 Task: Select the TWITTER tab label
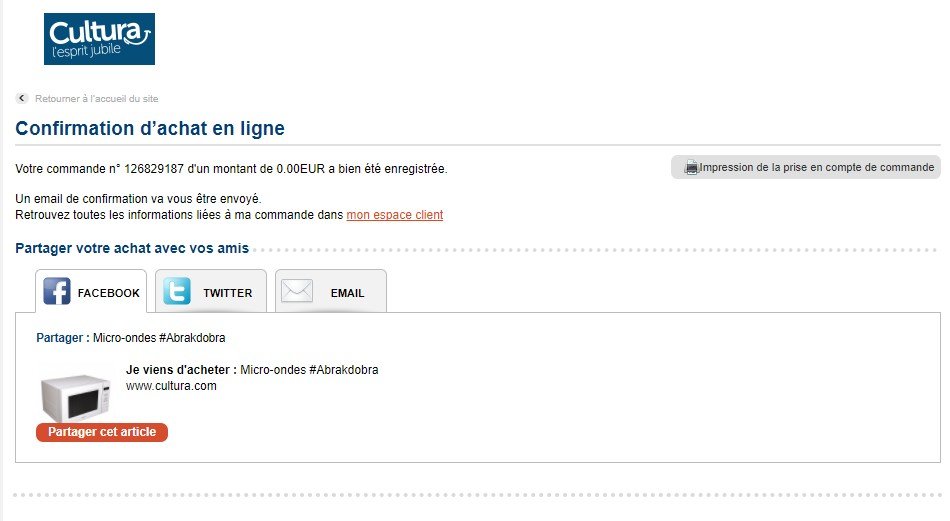point(228,293)
